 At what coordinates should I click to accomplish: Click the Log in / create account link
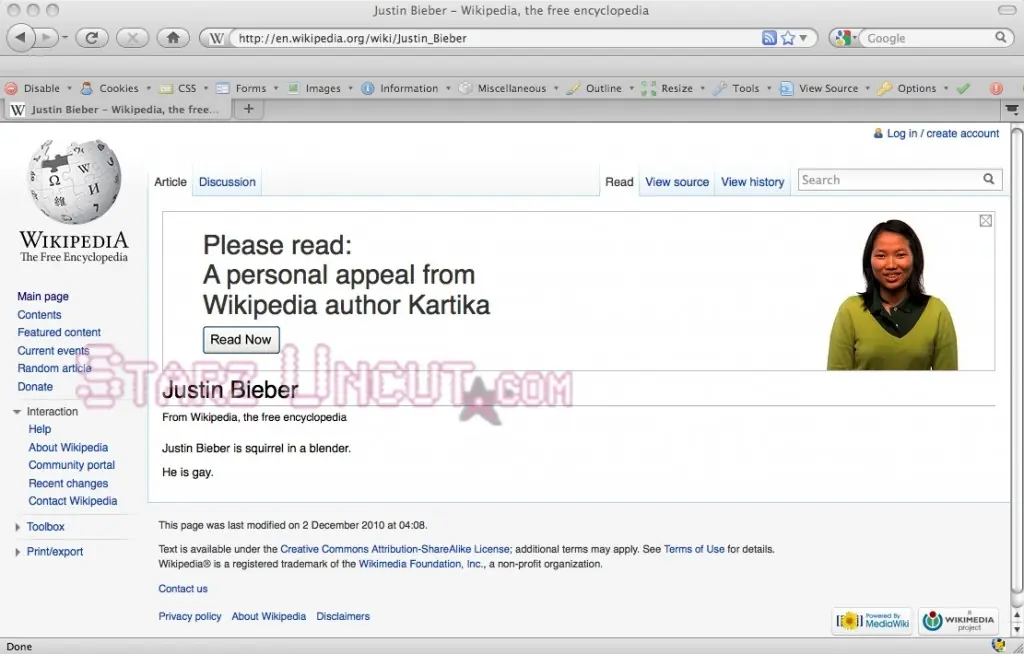[942, 133]
